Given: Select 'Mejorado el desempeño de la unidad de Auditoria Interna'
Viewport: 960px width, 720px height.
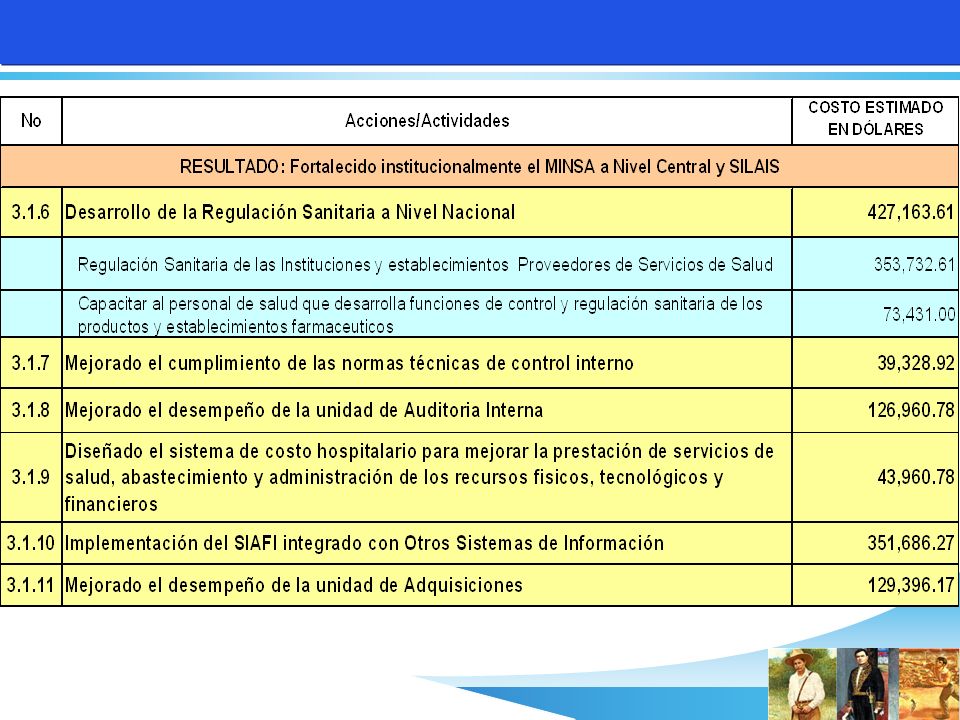Looking at the screenshot, I should coord(304,410).
